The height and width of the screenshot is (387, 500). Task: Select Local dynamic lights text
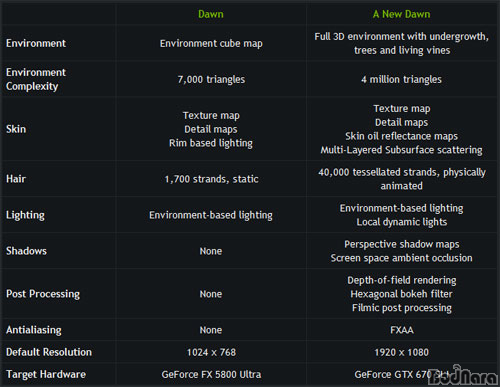click(402, 222)
